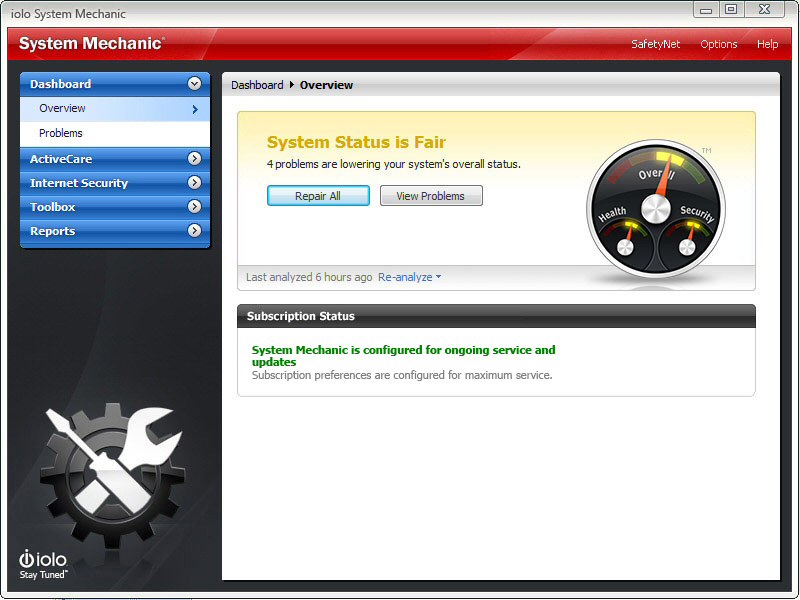Expand the Reports section arrow
This screenshot has height=600, width=800.
coord(194,231)
